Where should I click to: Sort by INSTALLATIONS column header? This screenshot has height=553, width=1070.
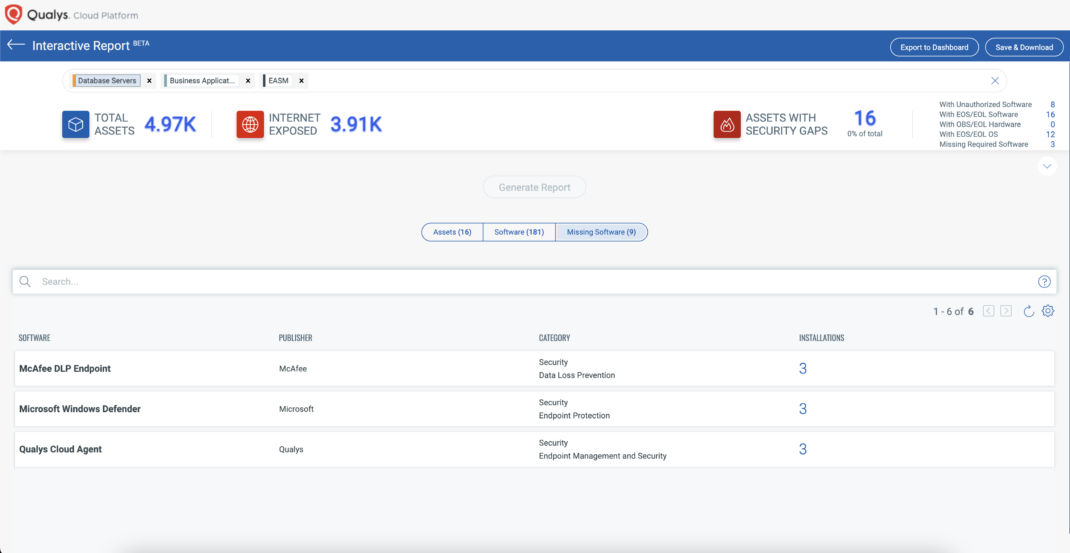822,338
